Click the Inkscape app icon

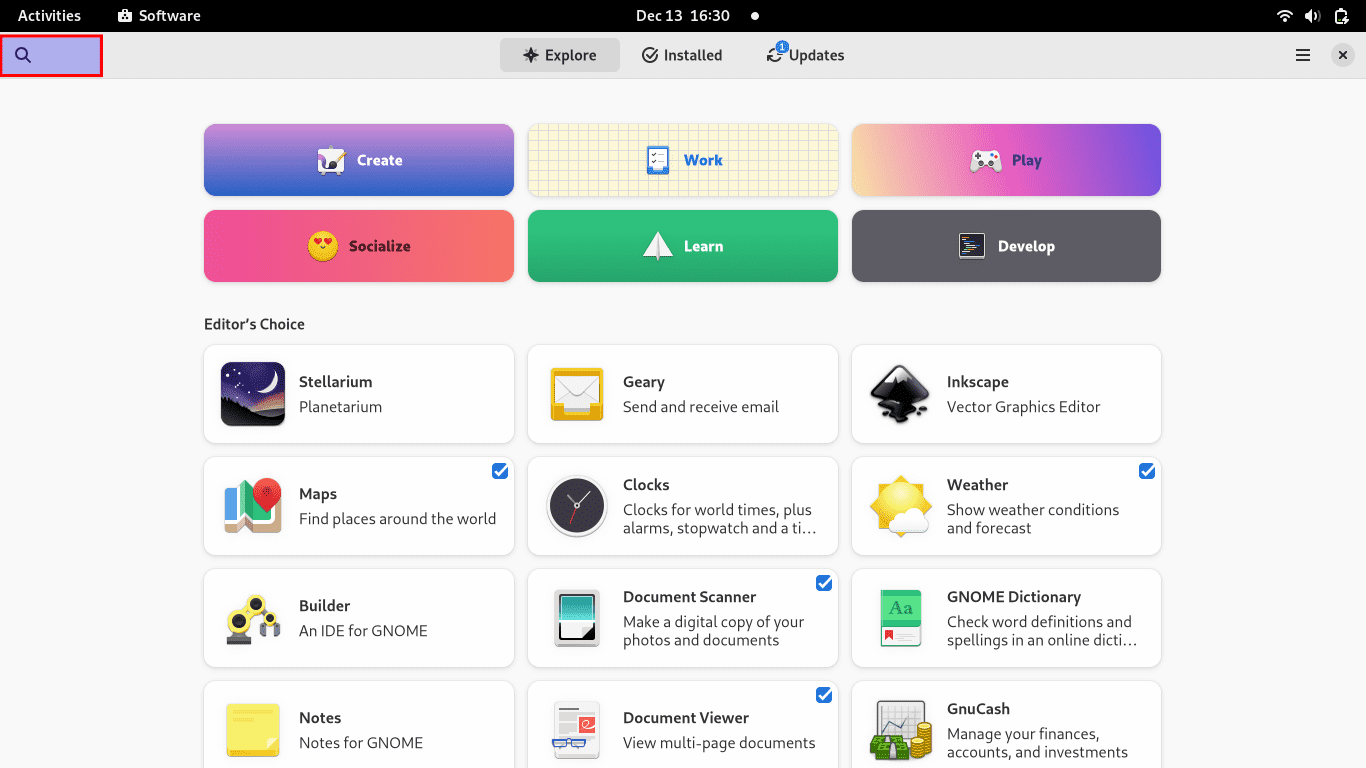coord(901,394)
